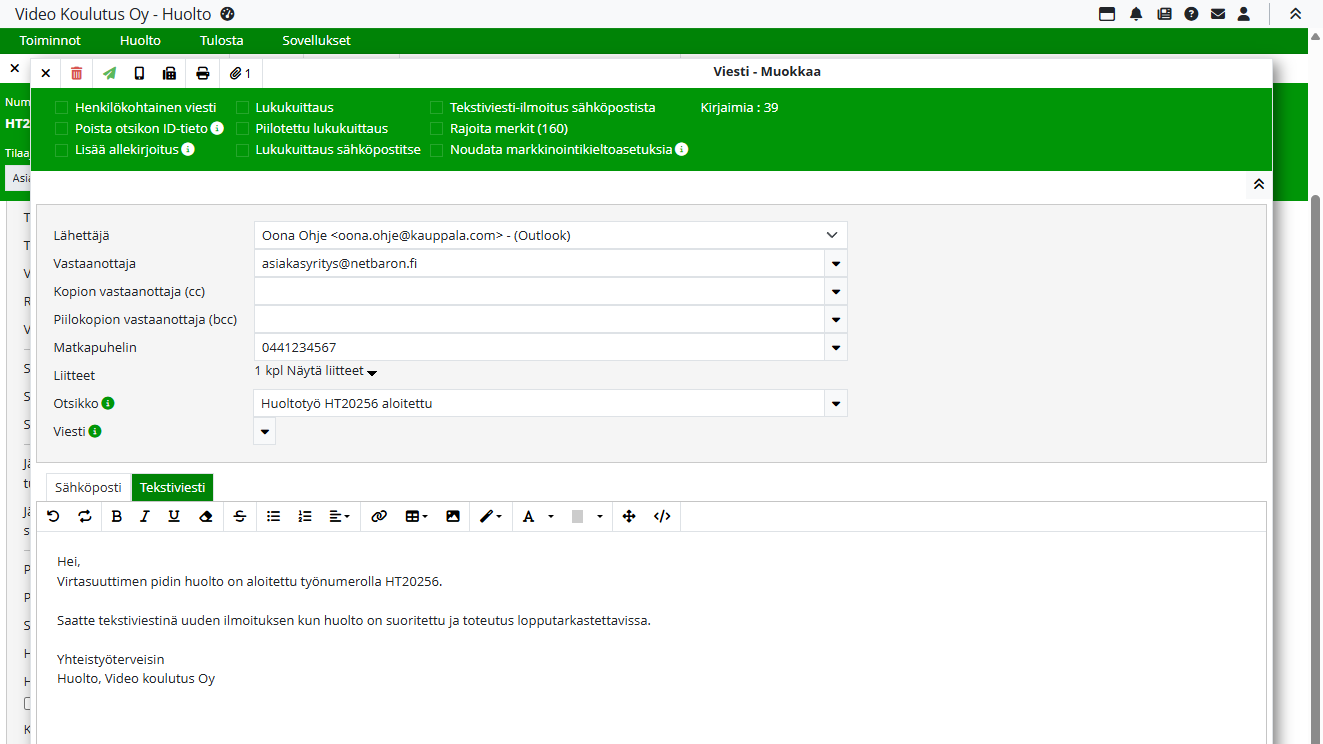Insert a link with the chain icon

(379, 516)
